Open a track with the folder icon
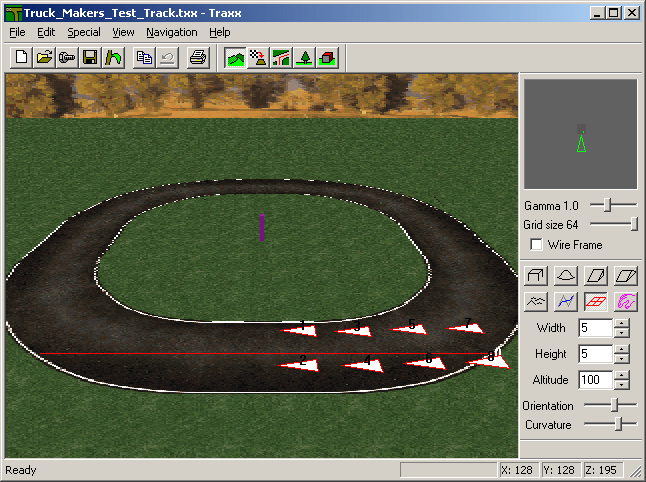 pyautogui.click(x=44, y=57)
